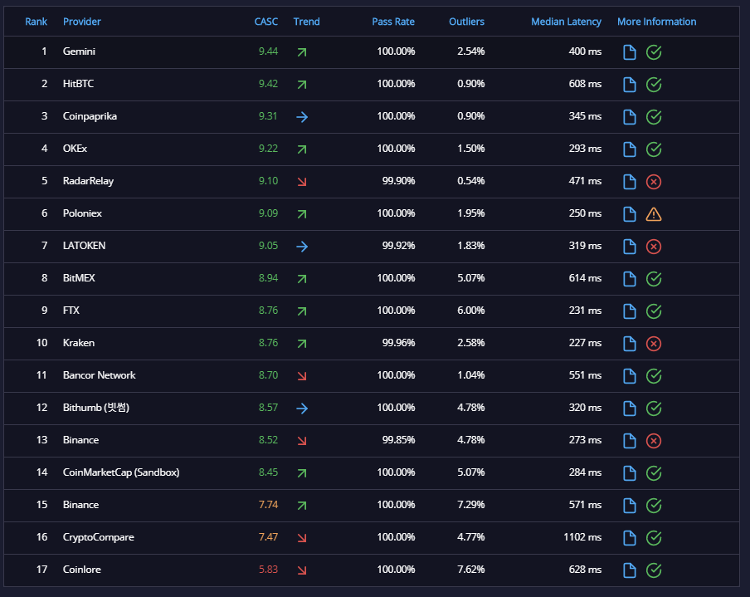Open the document icon for Bancor Network
The image size is (750, 597).
(629, 376)
